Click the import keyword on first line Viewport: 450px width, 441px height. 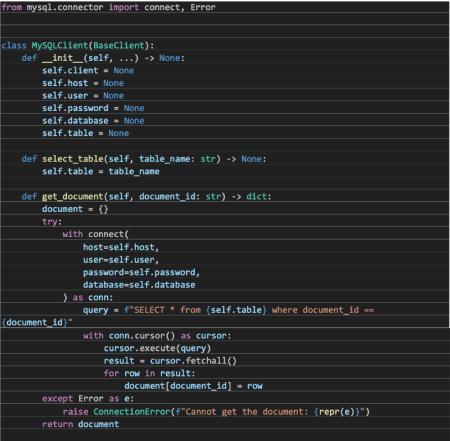123,7
